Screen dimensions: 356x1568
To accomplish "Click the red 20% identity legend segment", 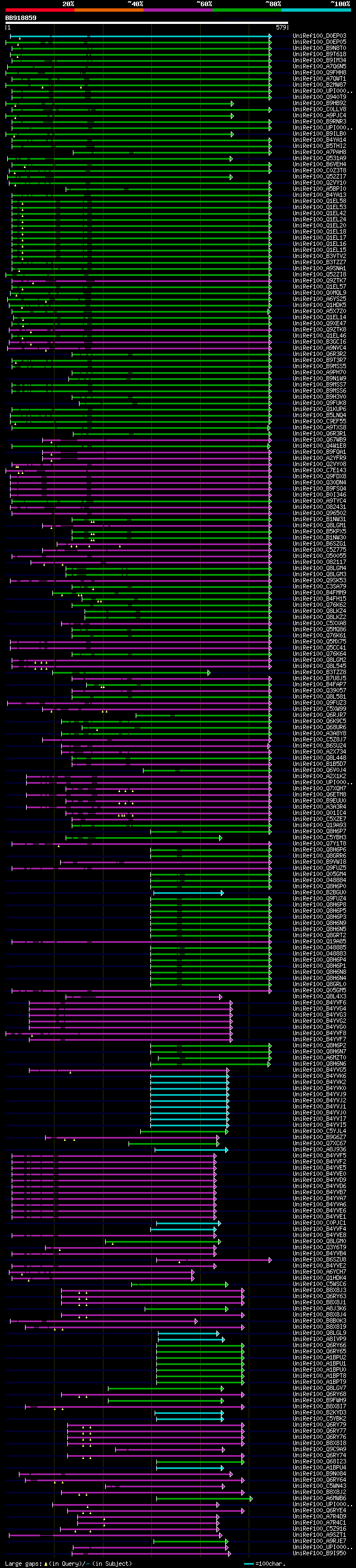I will pyautogui.click(x=40, y=11).
